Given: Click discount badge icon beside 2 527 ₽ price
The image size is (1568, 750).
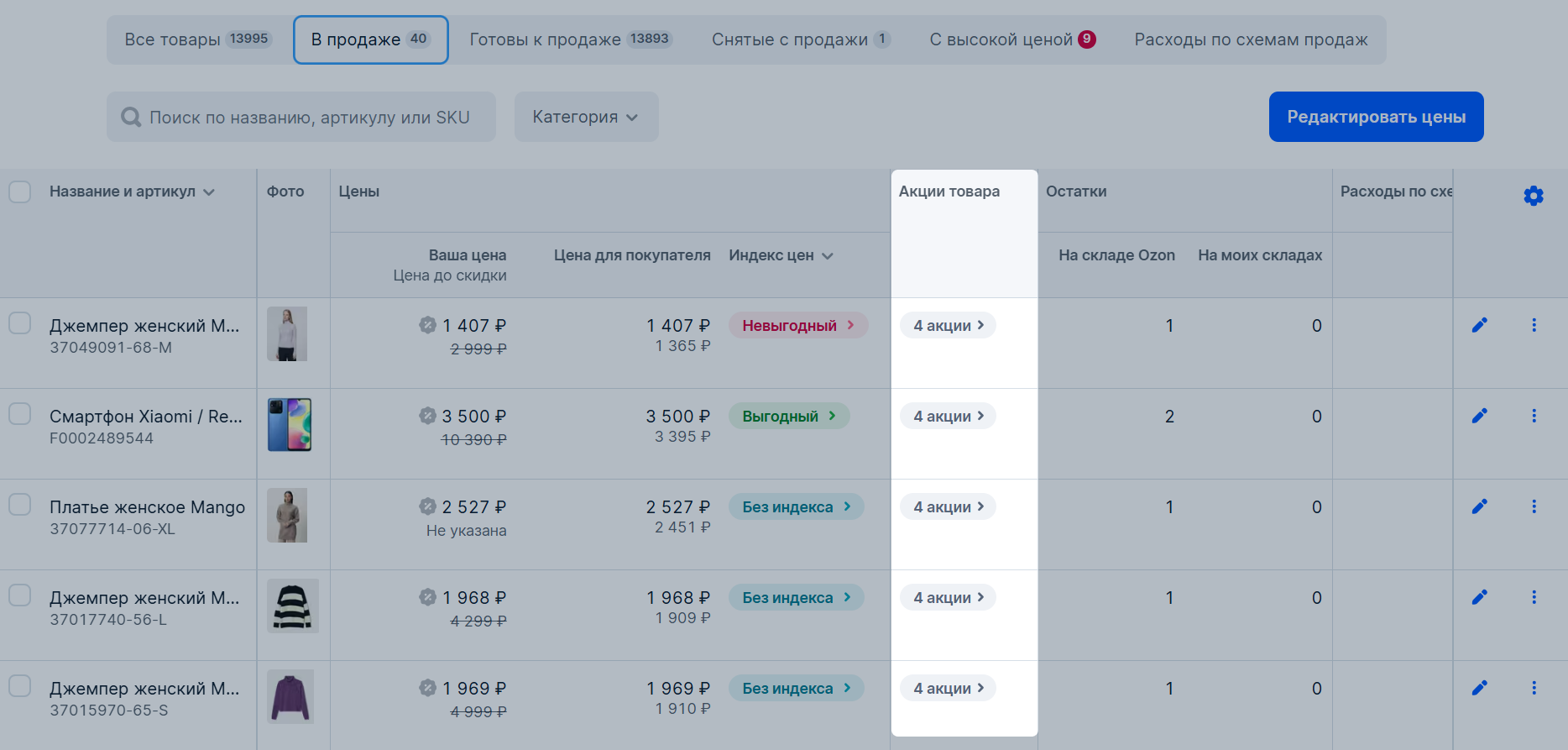Looking at the screenshot, I should (427, 506).
